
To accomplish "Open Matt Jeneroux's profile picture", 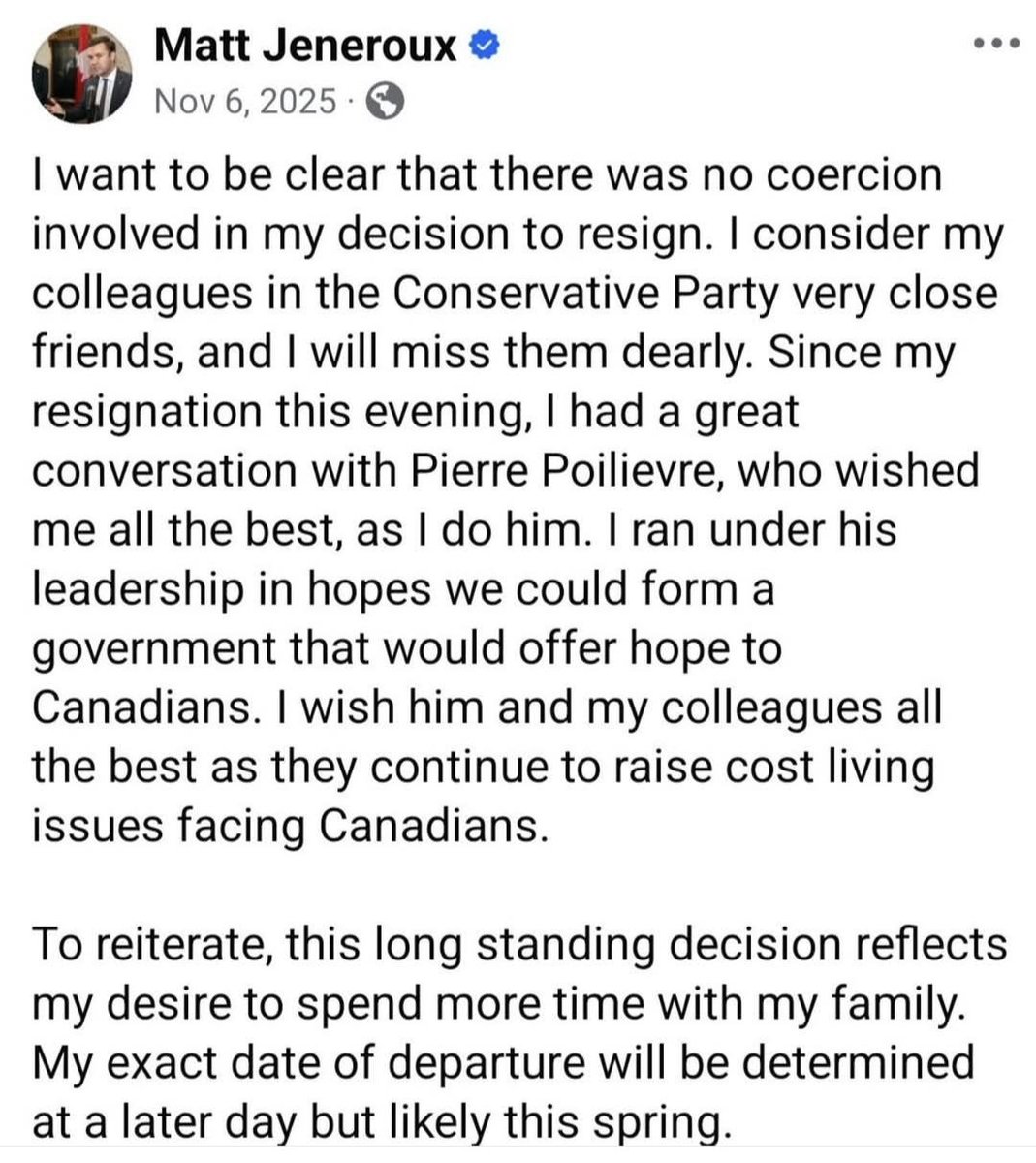I will click(x=81, y=73).
